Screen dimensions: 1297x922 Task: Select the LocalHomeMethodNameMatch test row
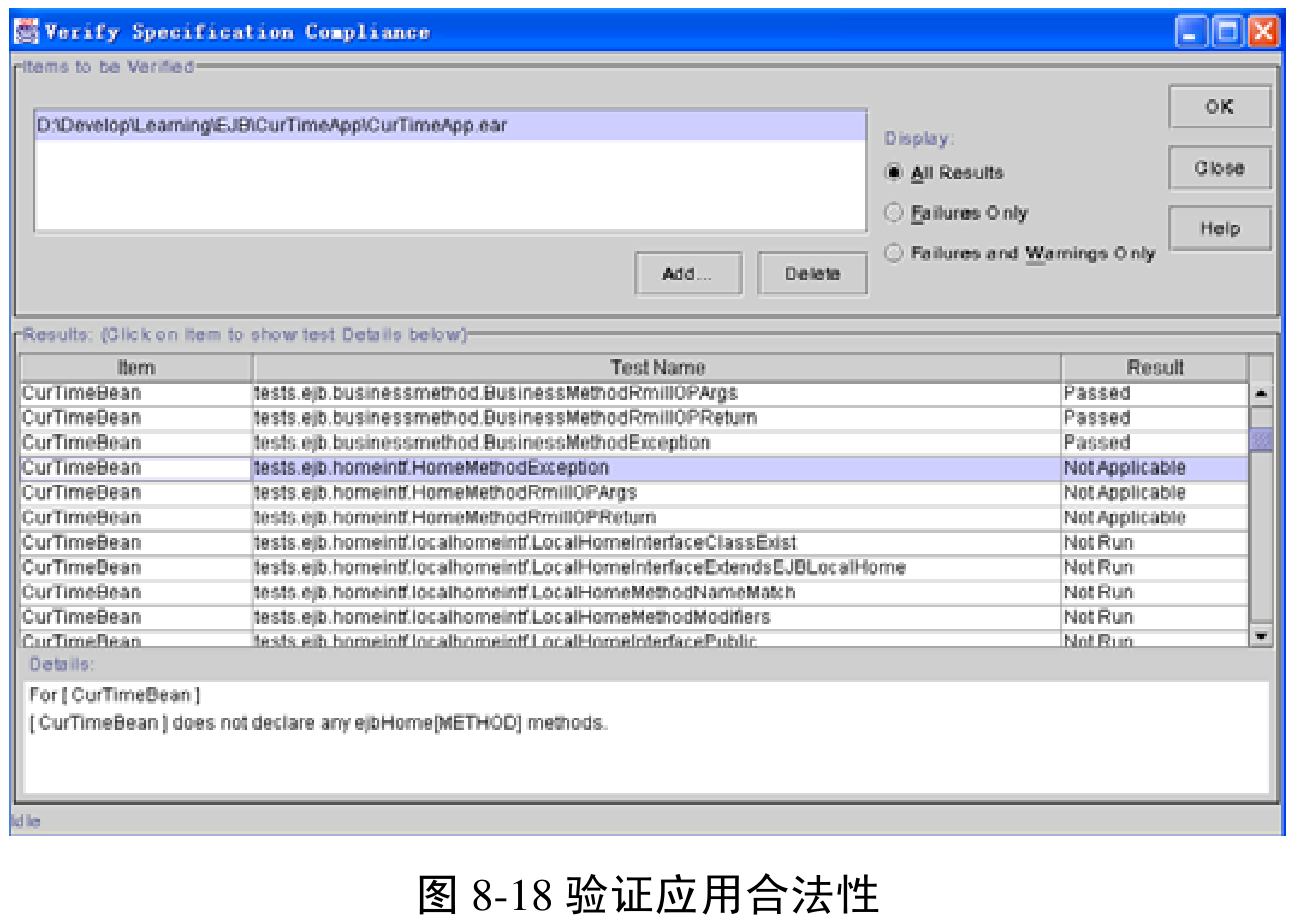tap(634, 593)
